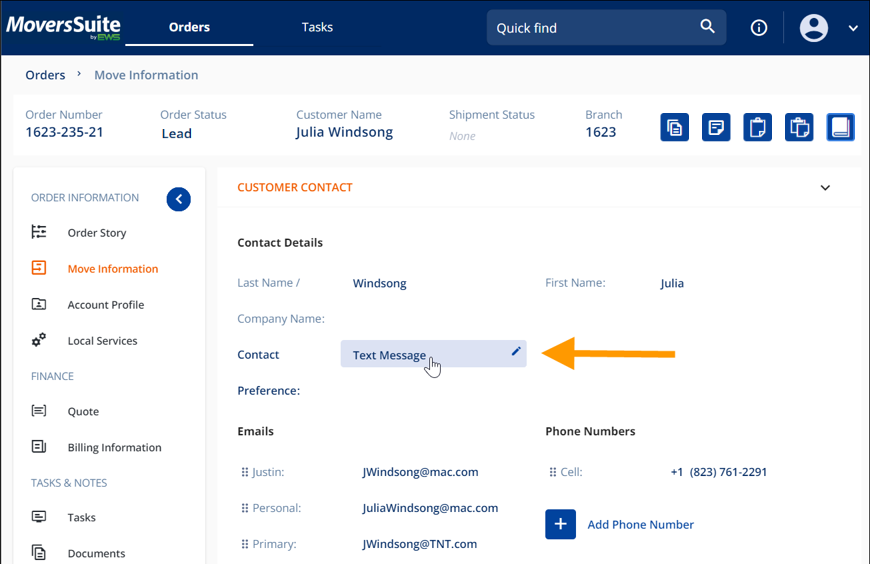
Task: Click the Add Phone Number link text
Action: 640,525
